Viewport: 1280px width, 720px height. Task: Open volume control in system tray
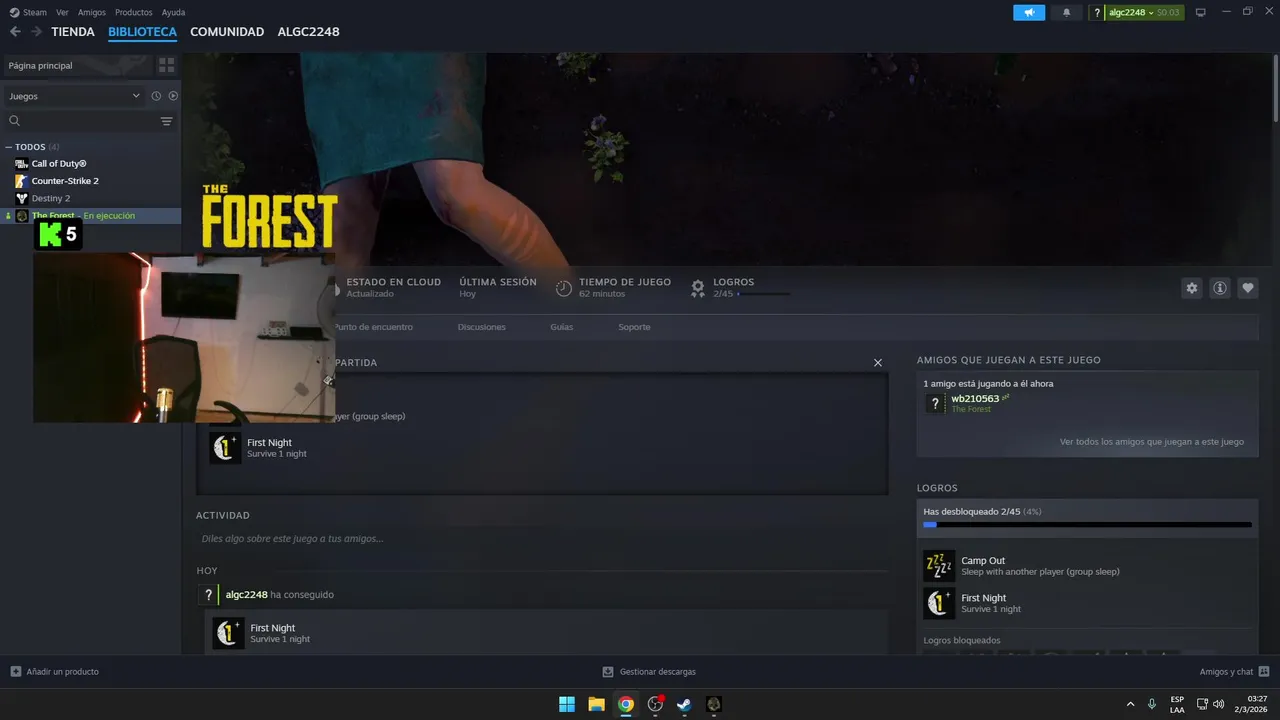tap(1218, 704)
